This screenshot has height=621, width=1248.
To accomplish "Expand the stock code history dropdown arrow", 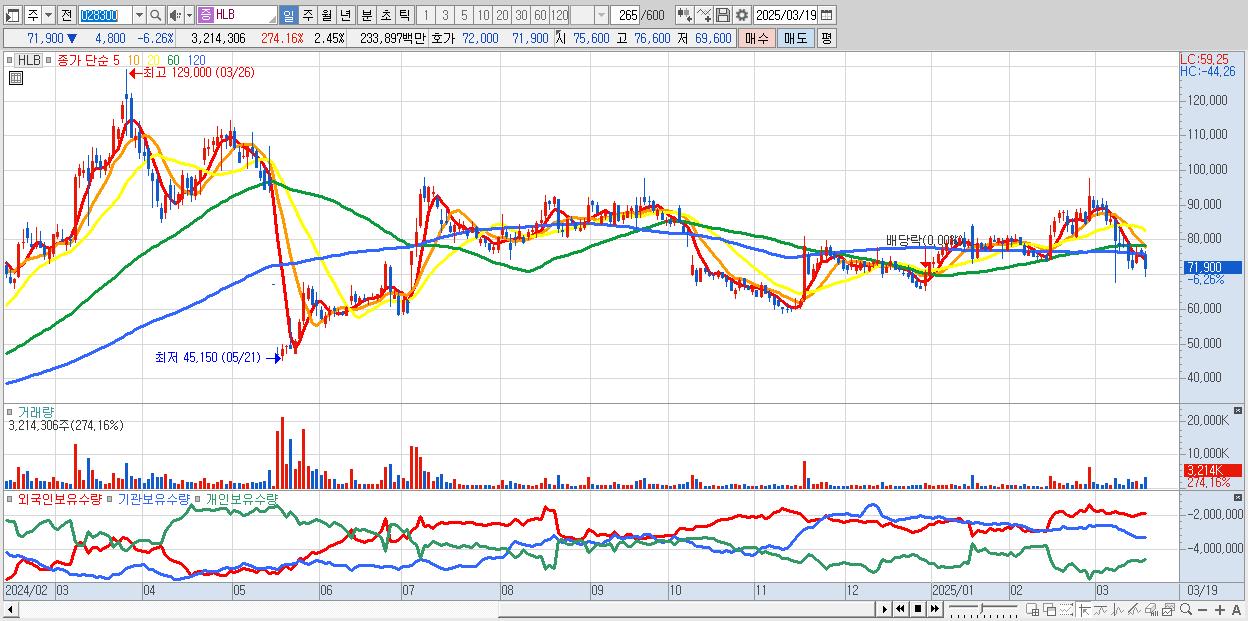I will point(139,15).
